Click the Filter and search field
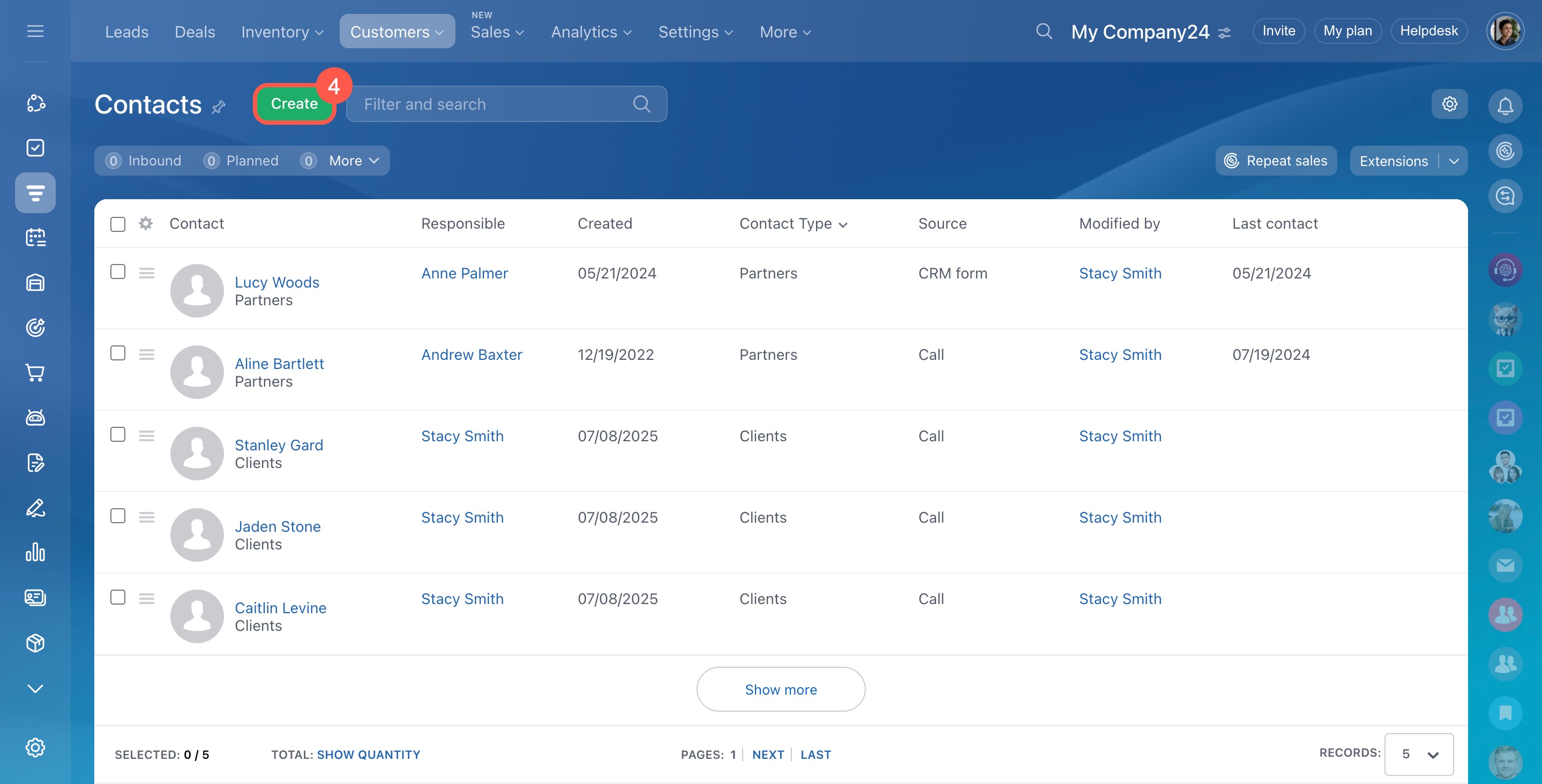The image size is (1542, 784). pyautogui.click(x=497, y=104)
